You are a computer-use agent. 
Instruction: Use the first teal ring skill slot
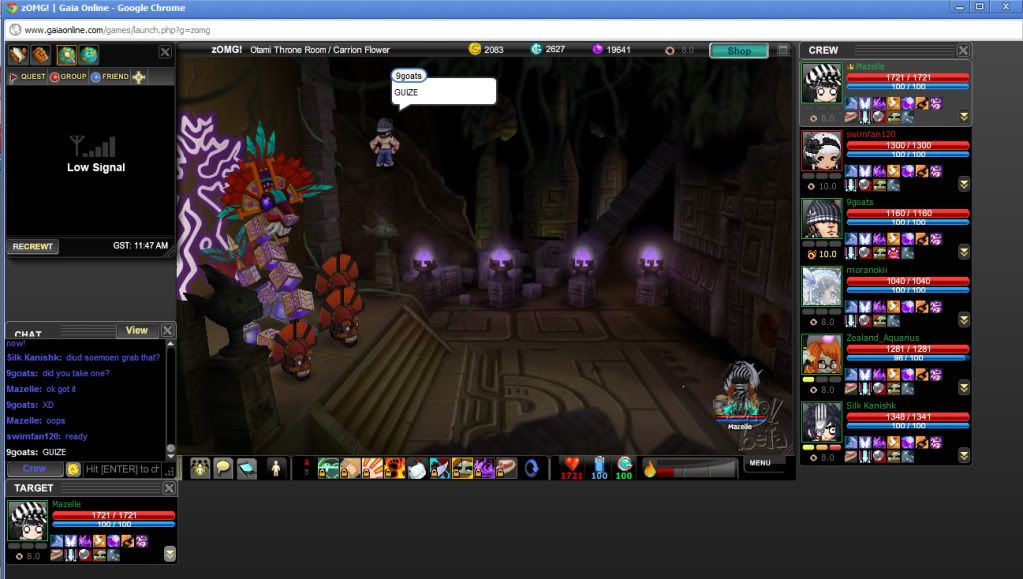(328, 468)
